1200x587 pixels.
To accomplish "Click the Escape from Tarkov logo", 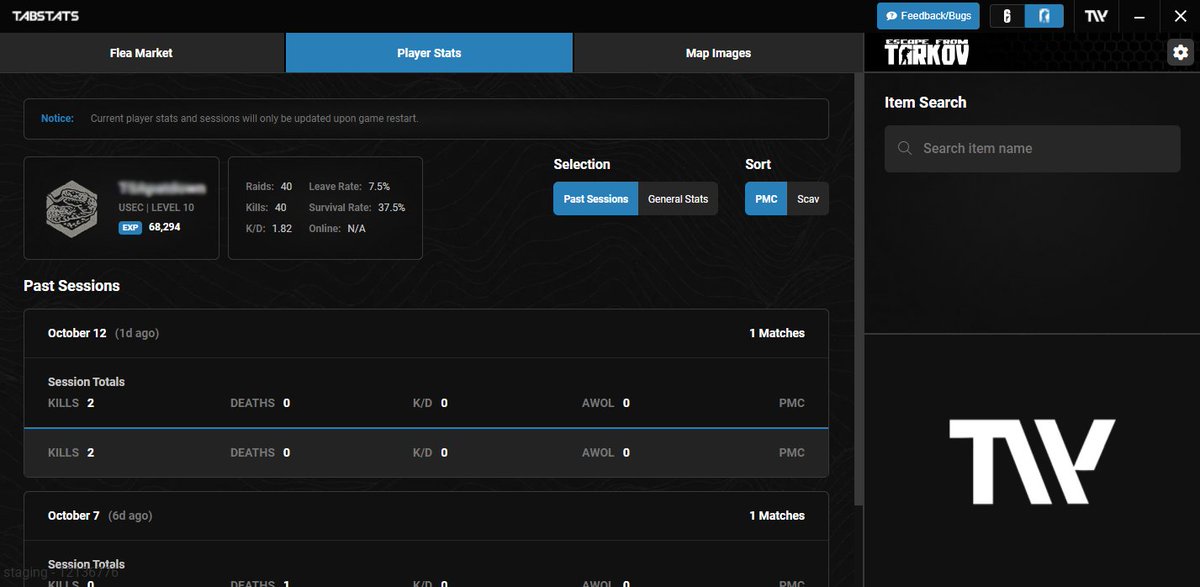I will (x=927, y=52).
